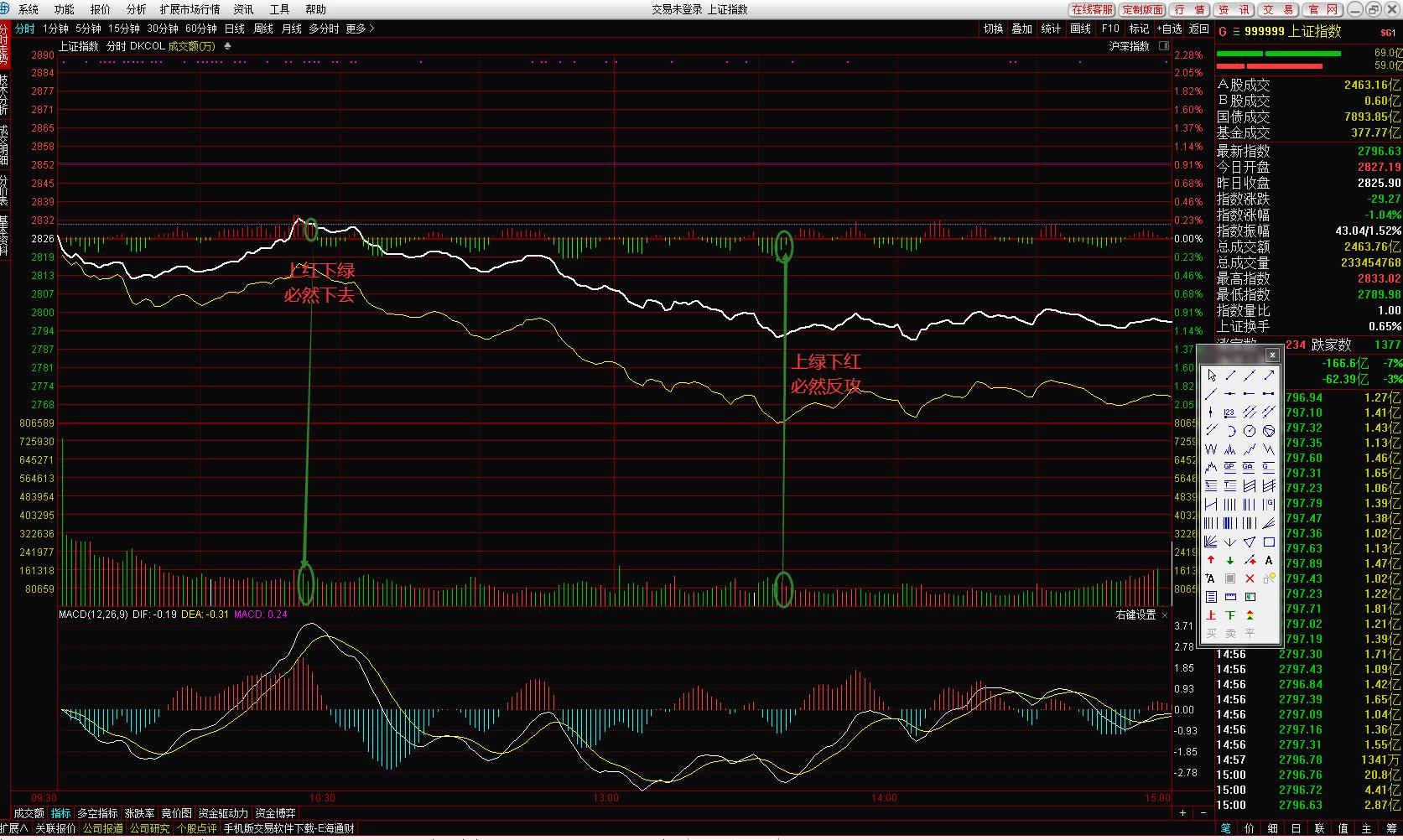Select the text annotation 'A' tool
1403x840 pixels.
[x=1269, y=560]
